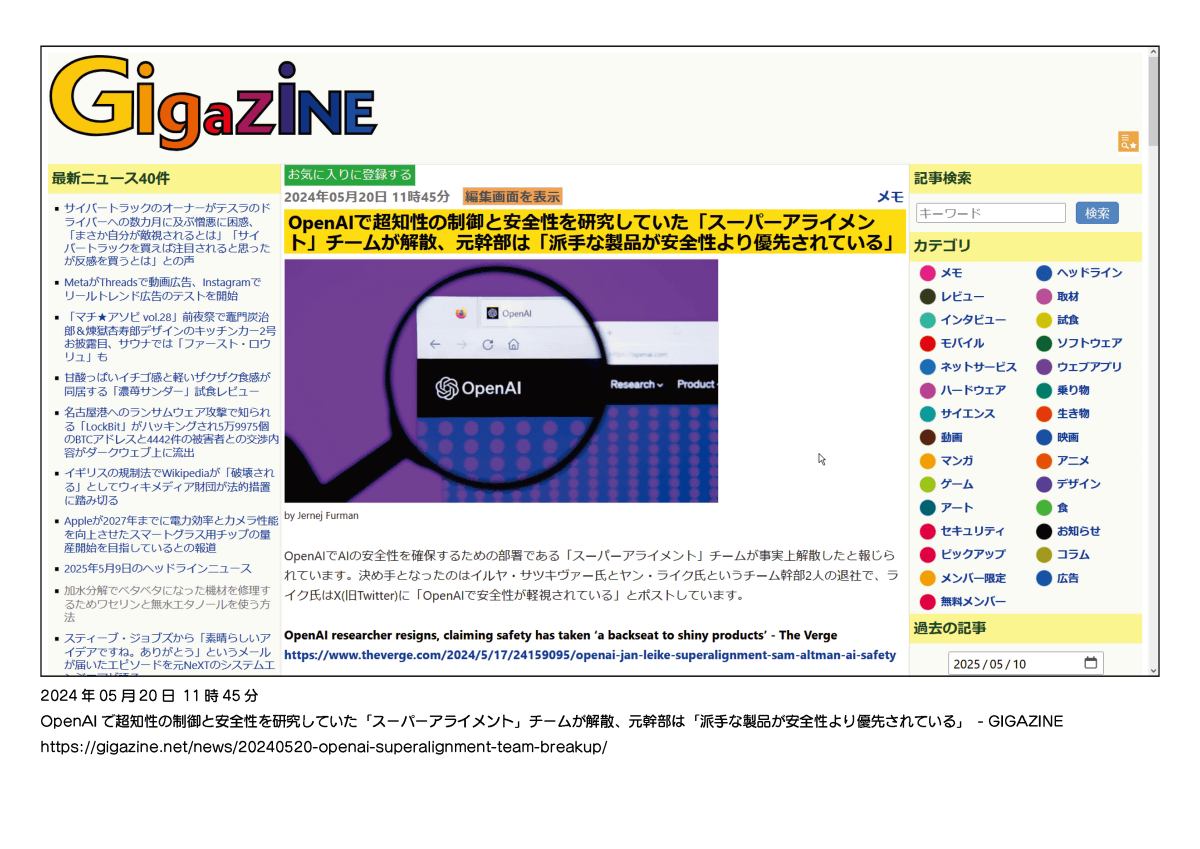
Task: Click the blue dot beside ネットサービス
Action: click(x=928, y=367)
